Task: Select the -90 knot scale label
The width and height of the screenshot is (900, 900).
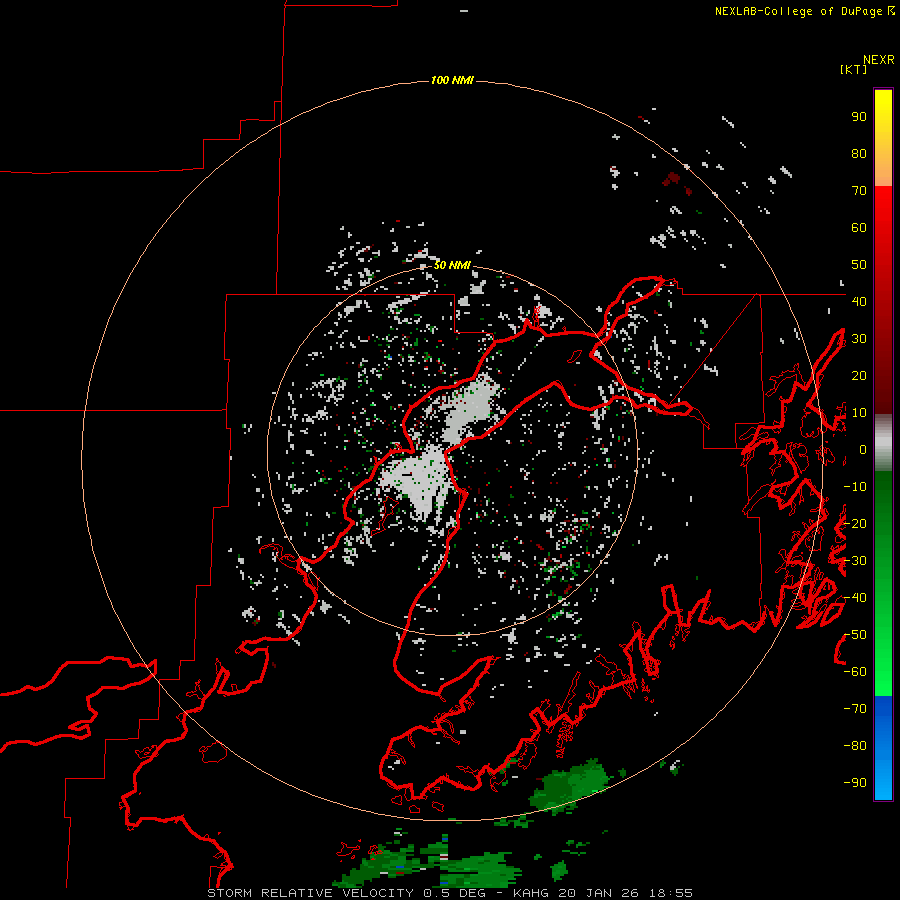Action: 855,783
